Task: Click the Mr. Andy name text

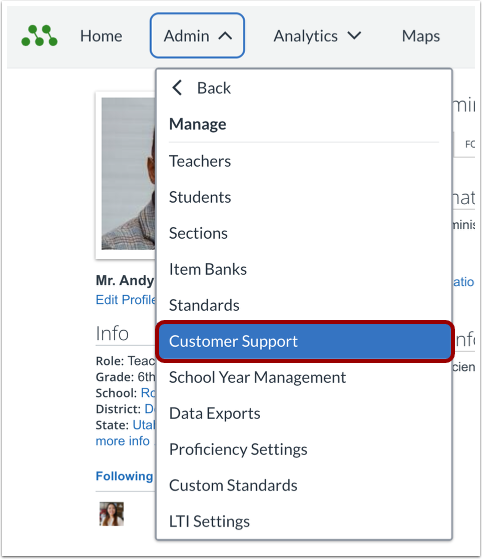Action: pos(125,280)
